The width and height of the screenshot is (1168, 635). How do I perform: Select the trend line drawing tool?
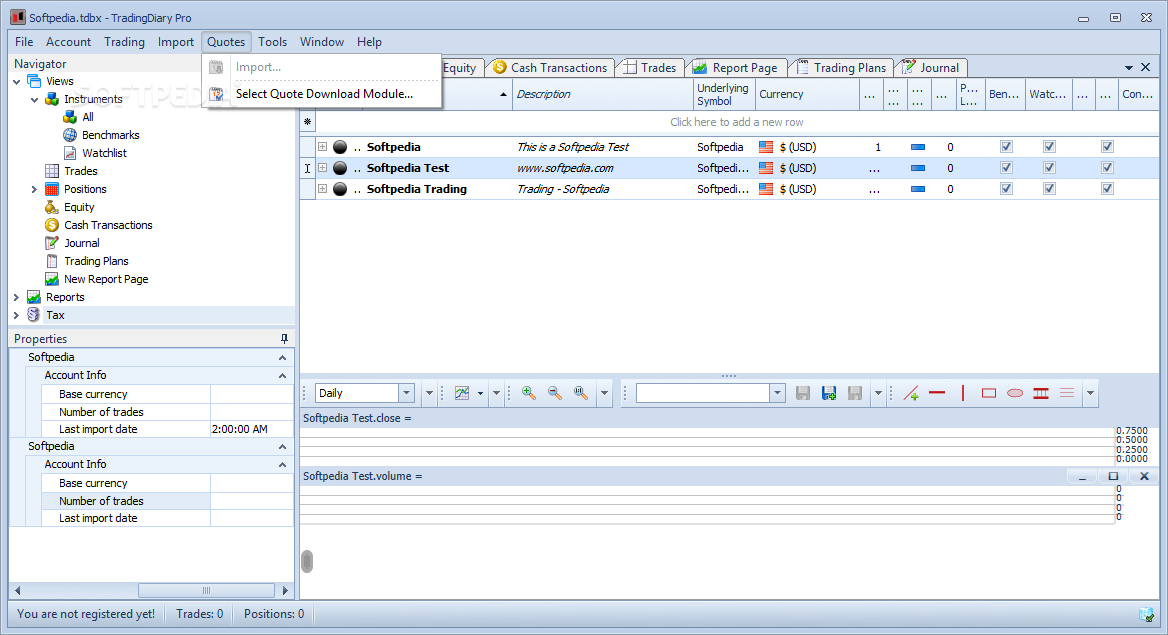(x=911, y=393)
